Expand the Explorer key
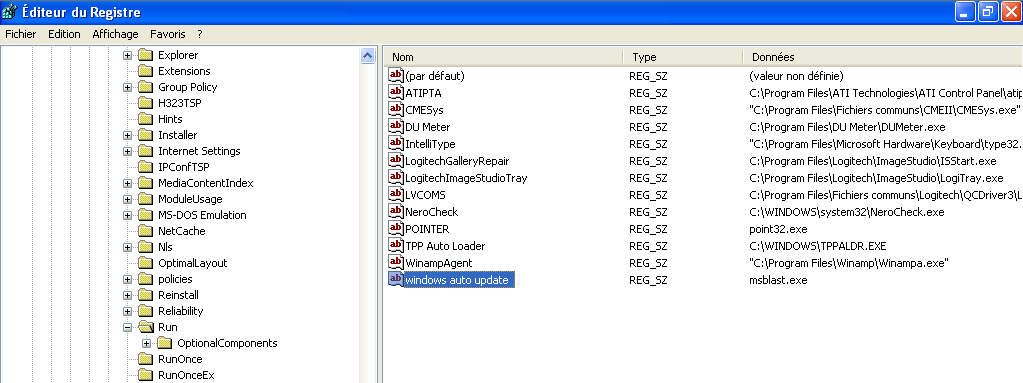Image resolution: width=1023 pixels, height=383 pixels. (x=127, y=55)
